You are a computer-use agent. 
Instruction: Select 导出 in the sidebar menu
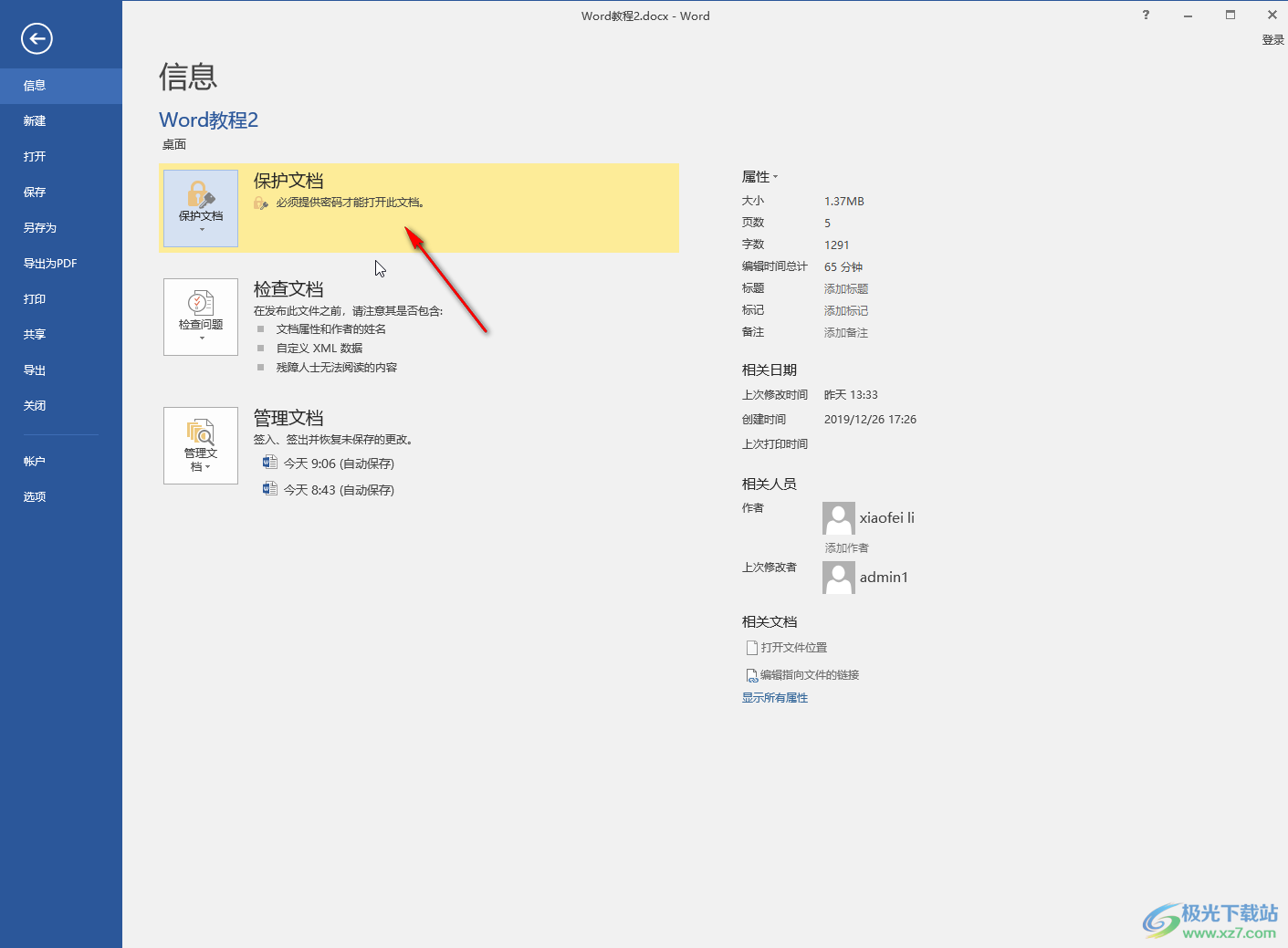[x=61, y=370]
